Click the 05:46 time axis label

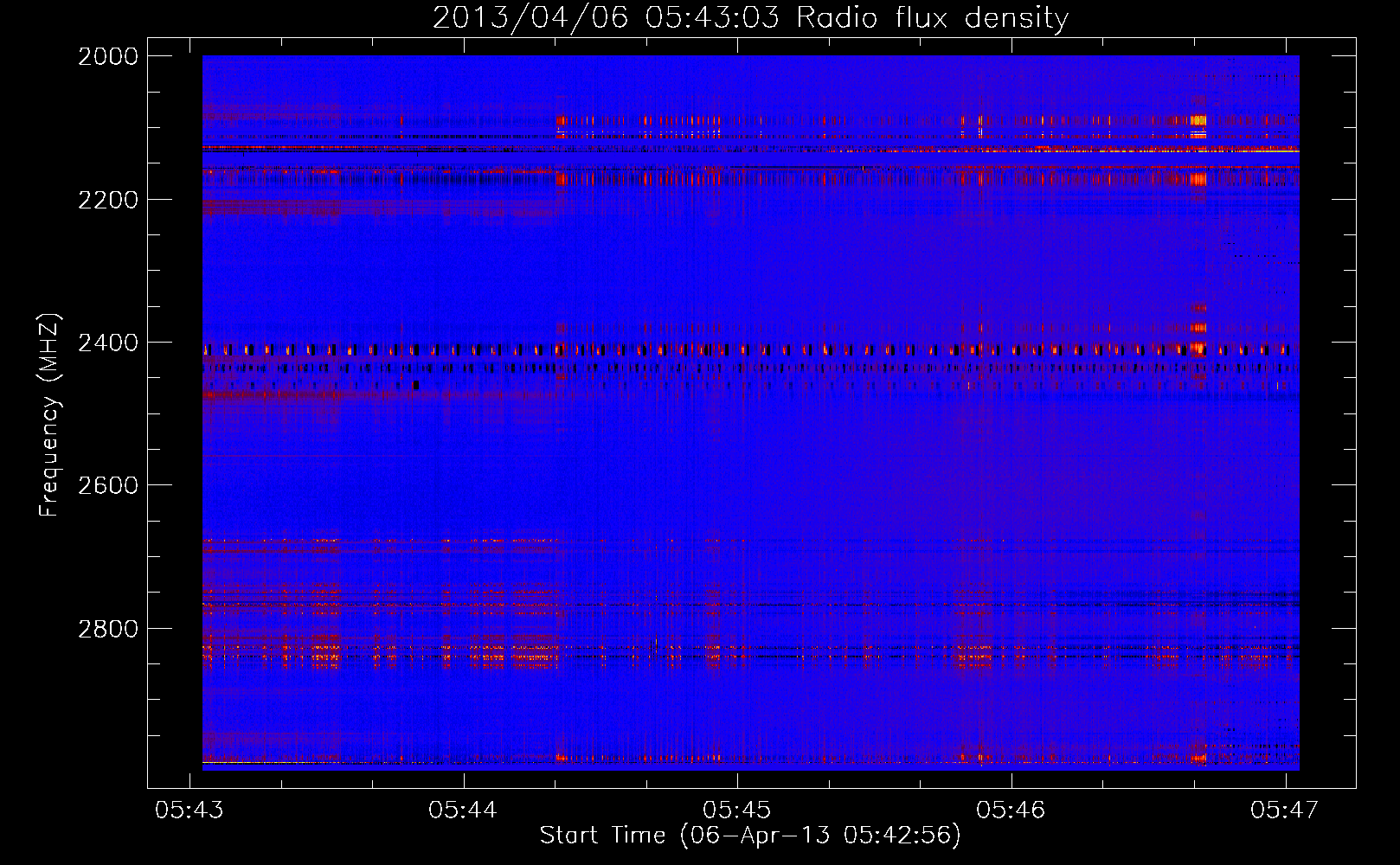1011,810
